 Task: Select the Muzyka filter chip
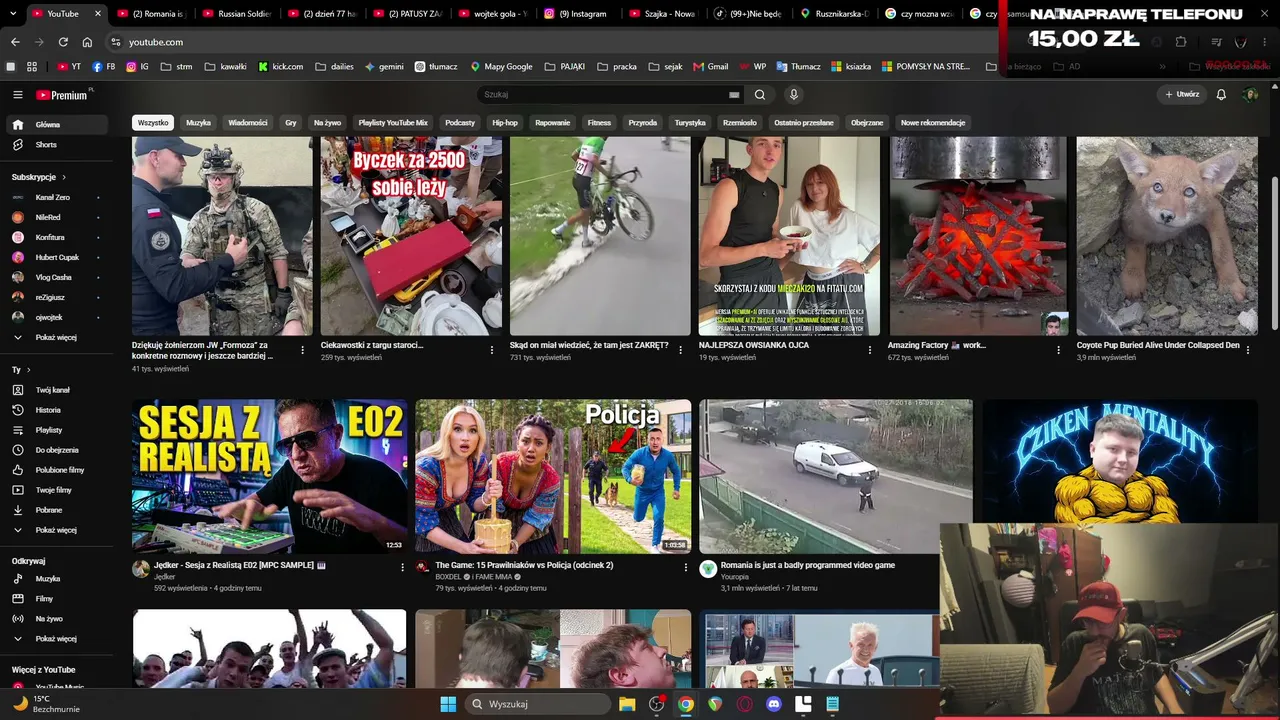coord(199,123)
